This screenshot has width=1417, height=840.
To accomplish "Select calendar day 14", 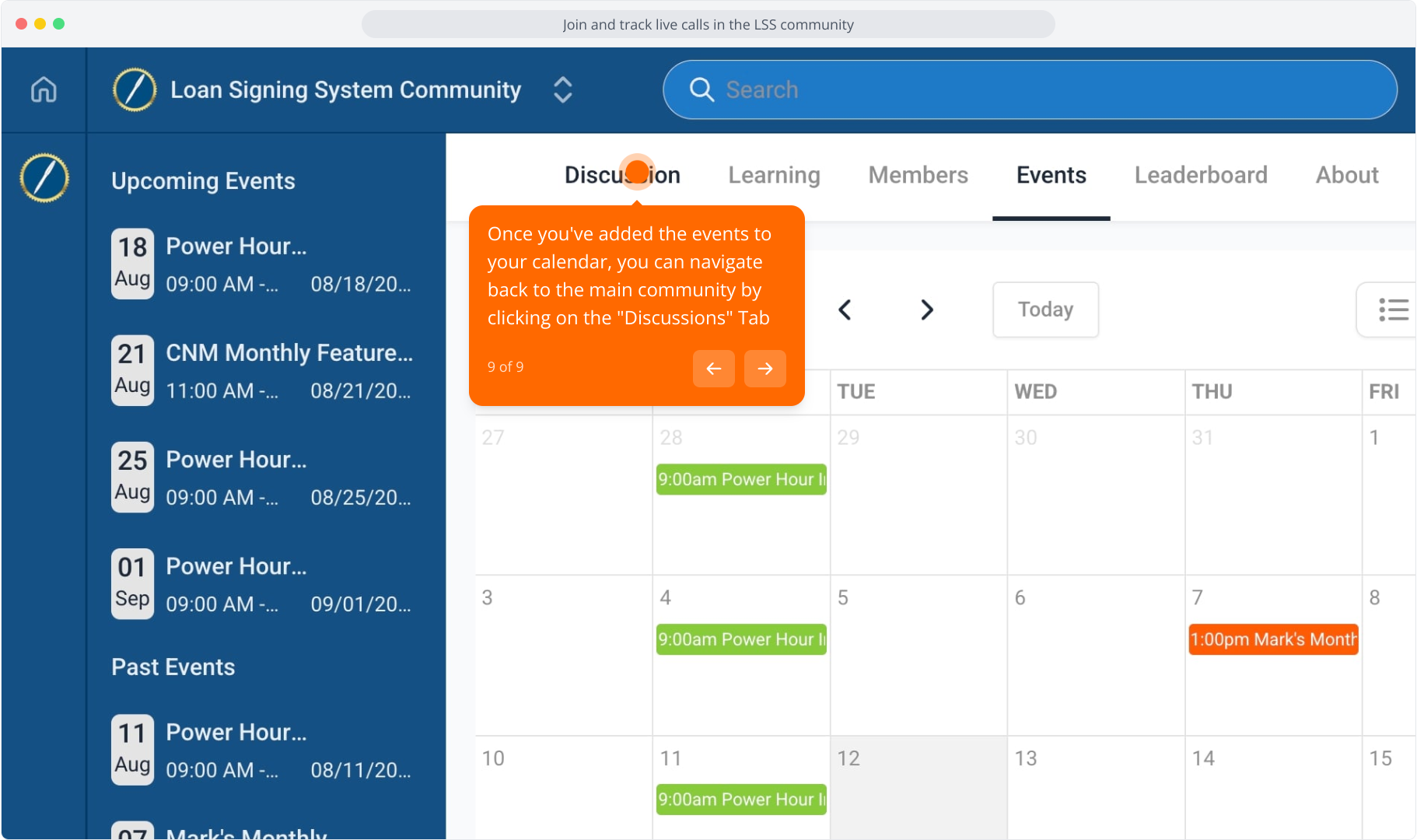I will click(1273, 788).
